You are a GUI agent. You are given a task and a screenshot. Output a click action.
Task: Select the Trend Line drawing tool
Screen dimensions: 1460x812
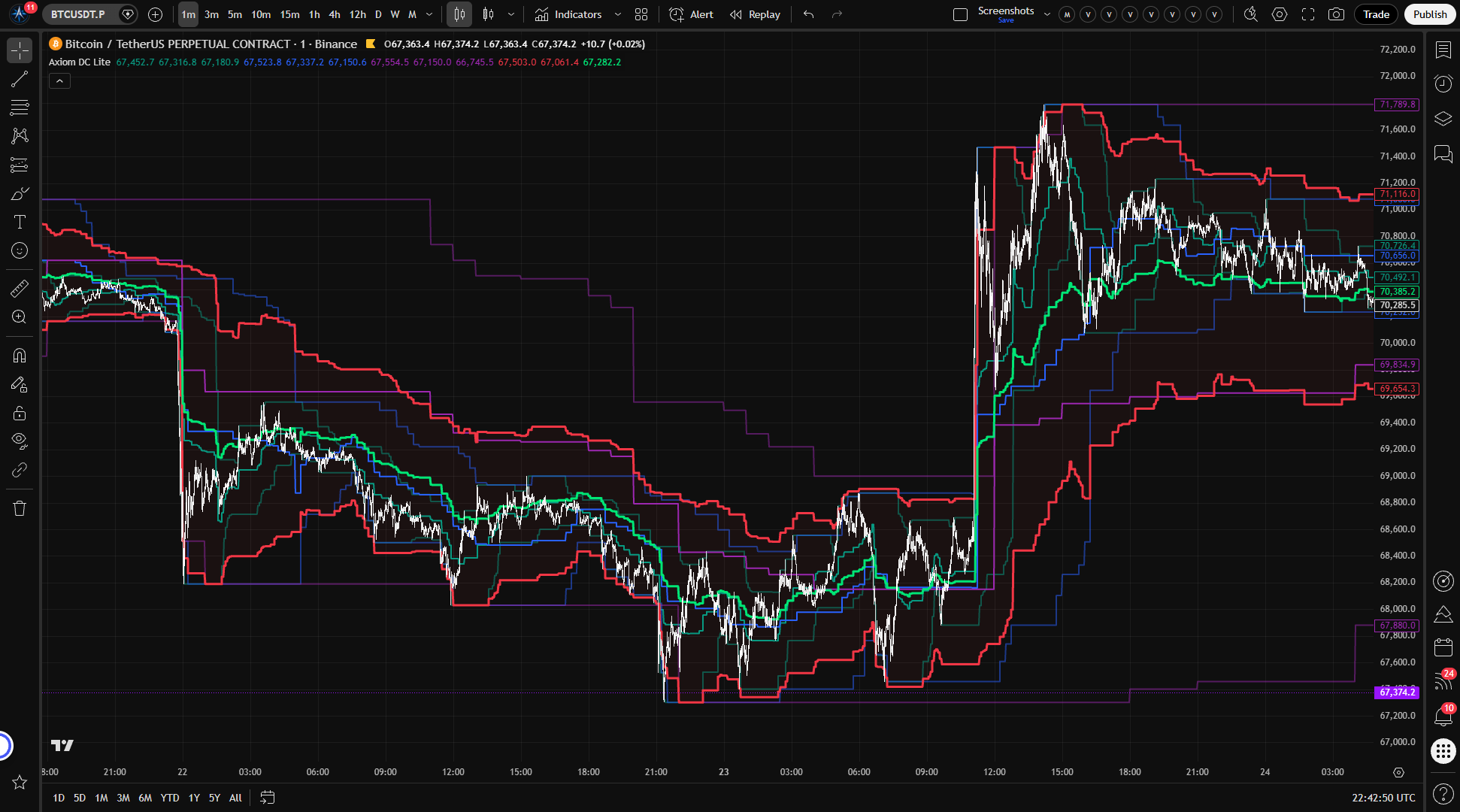click(20, 79)
